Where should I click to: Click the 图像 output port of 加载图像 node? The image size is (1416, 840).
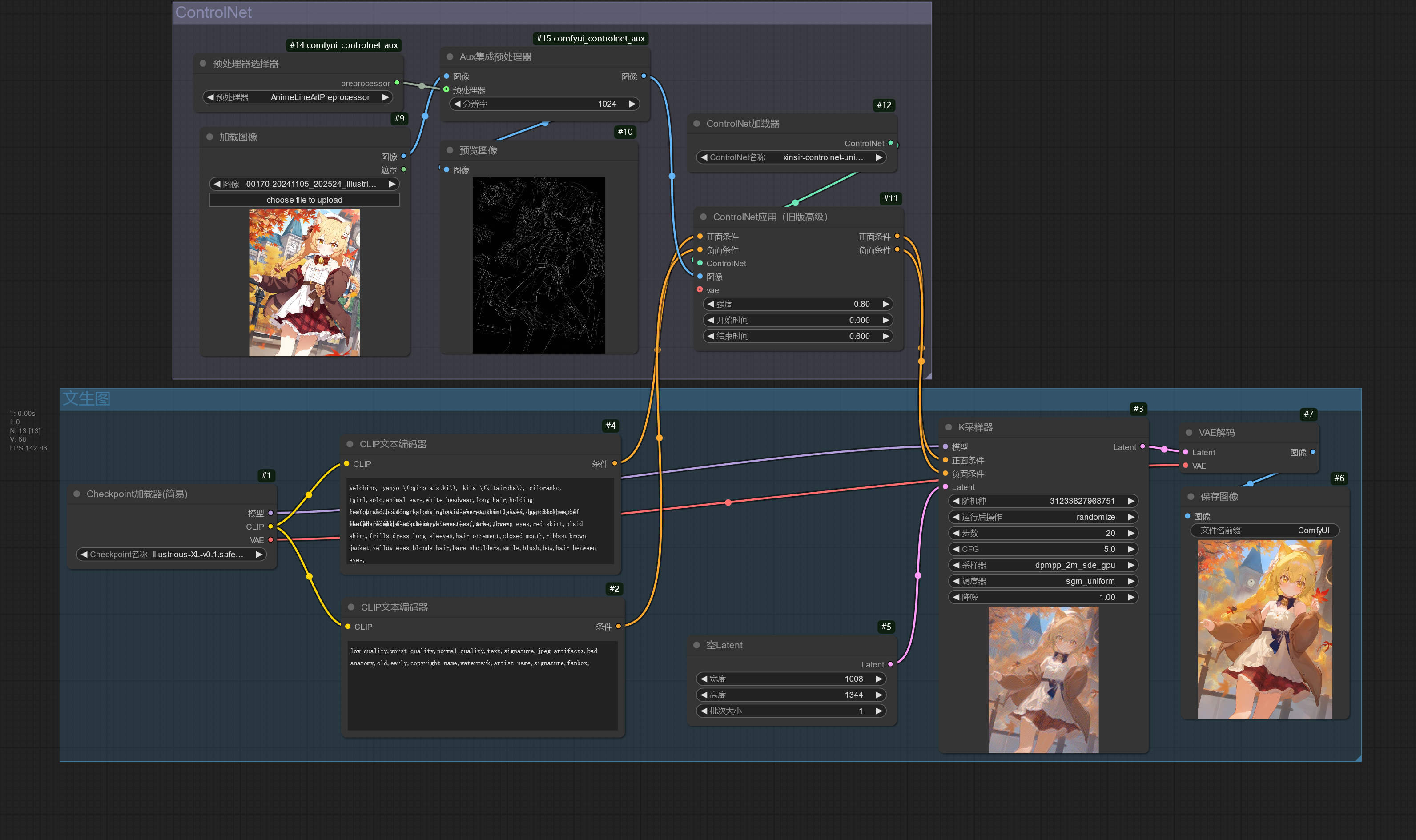tap(402, 157)
